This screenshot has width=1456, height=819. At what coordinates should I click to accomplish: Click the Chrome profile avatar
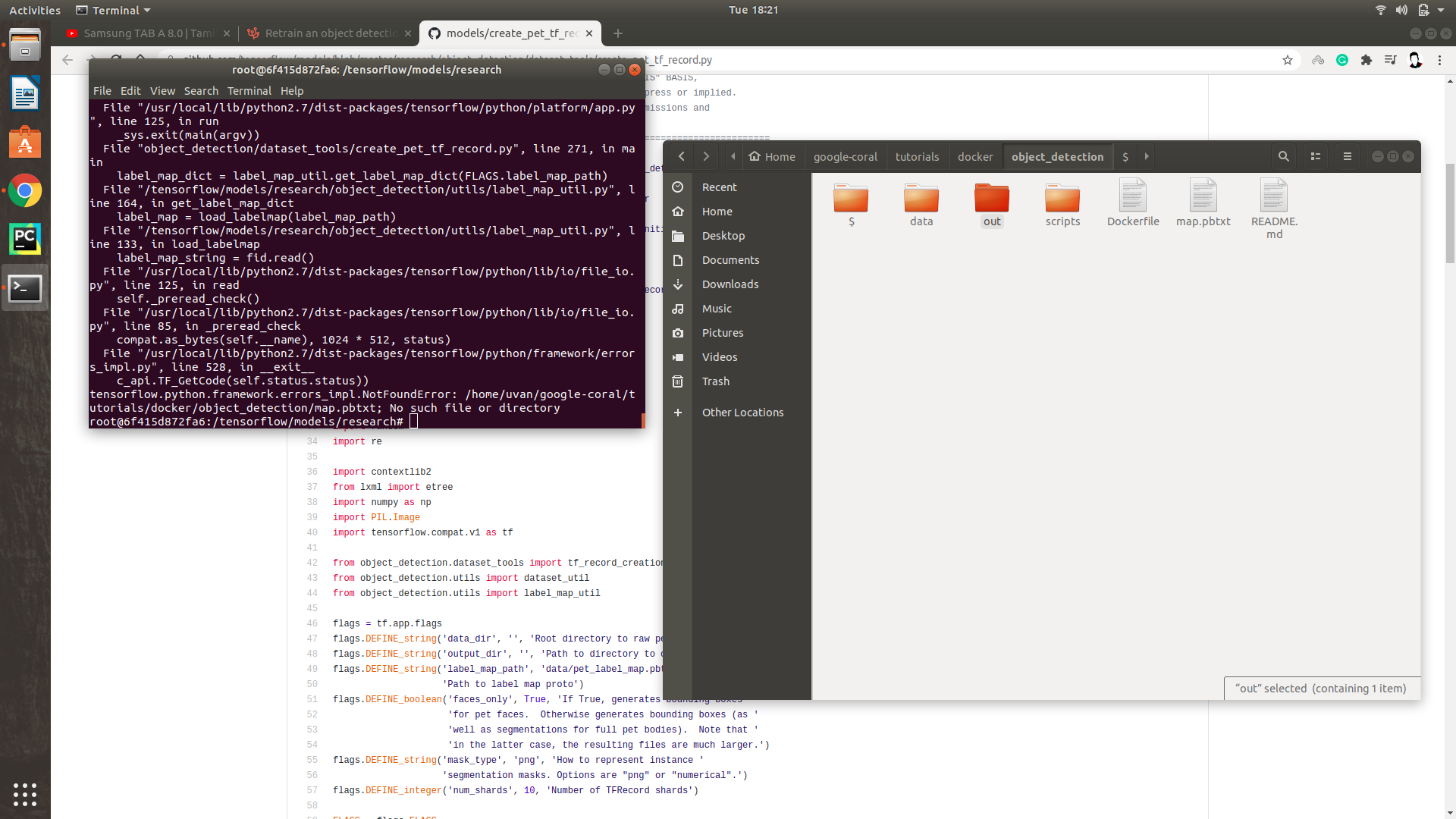pos(1415,60)
